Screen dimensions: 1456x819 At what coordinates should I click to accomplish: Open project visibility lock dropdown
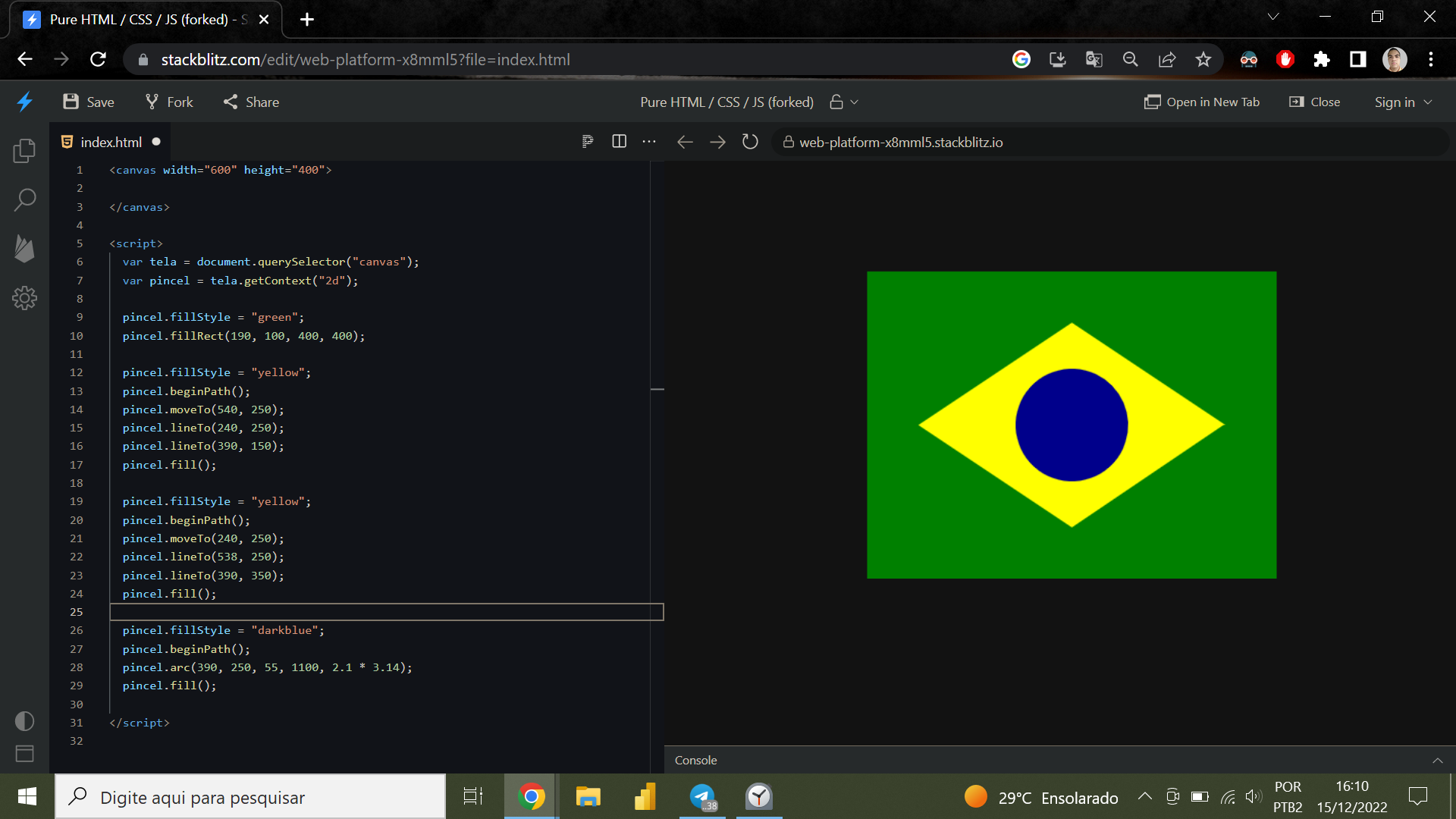tap(844, 102)
